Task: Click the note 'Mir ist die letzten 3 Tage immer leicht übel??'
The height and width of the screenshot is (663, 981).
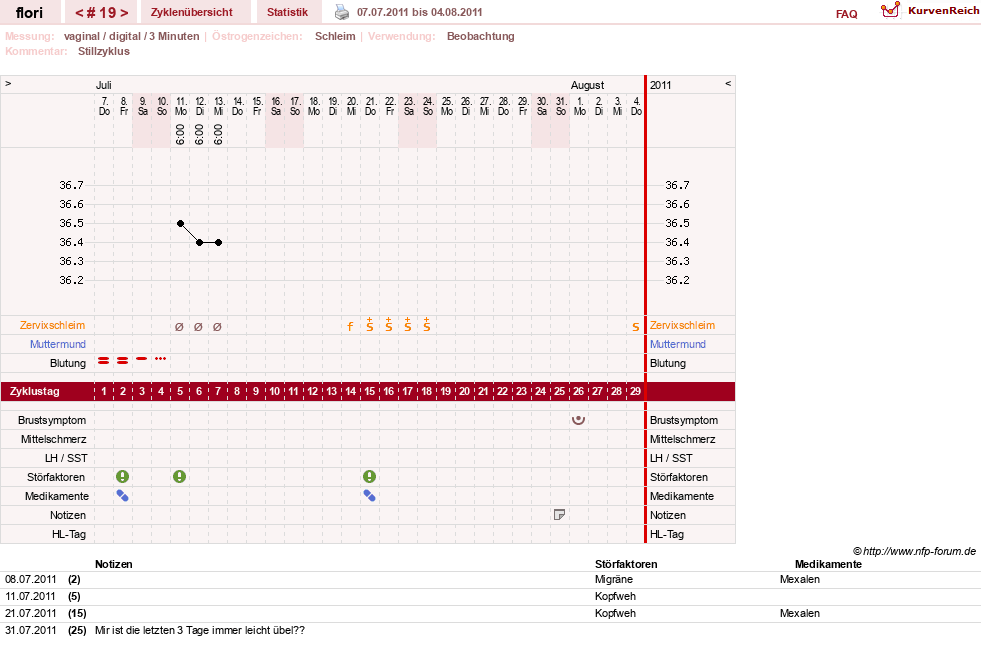Action: coord(200,630)
